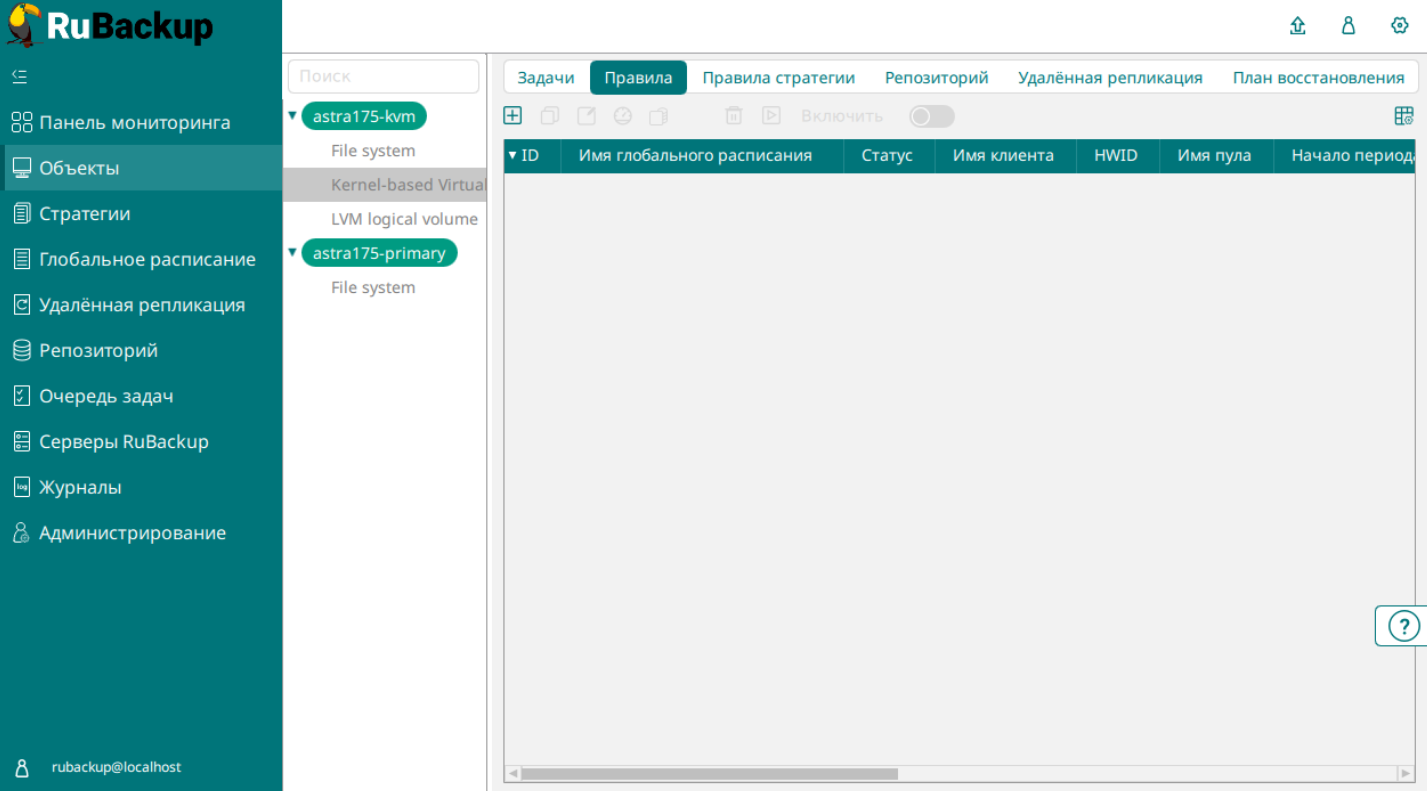
Task: Toggle the Включить switch
Action: pos(931,117)
